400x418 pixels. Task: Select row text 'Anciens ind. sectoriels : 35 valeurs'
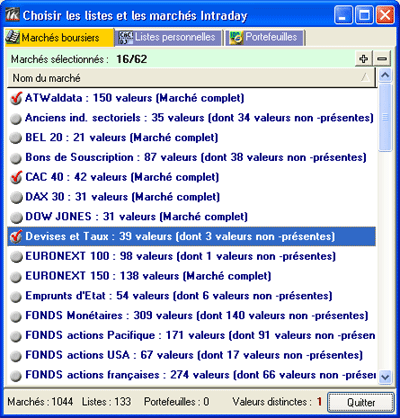115,118
